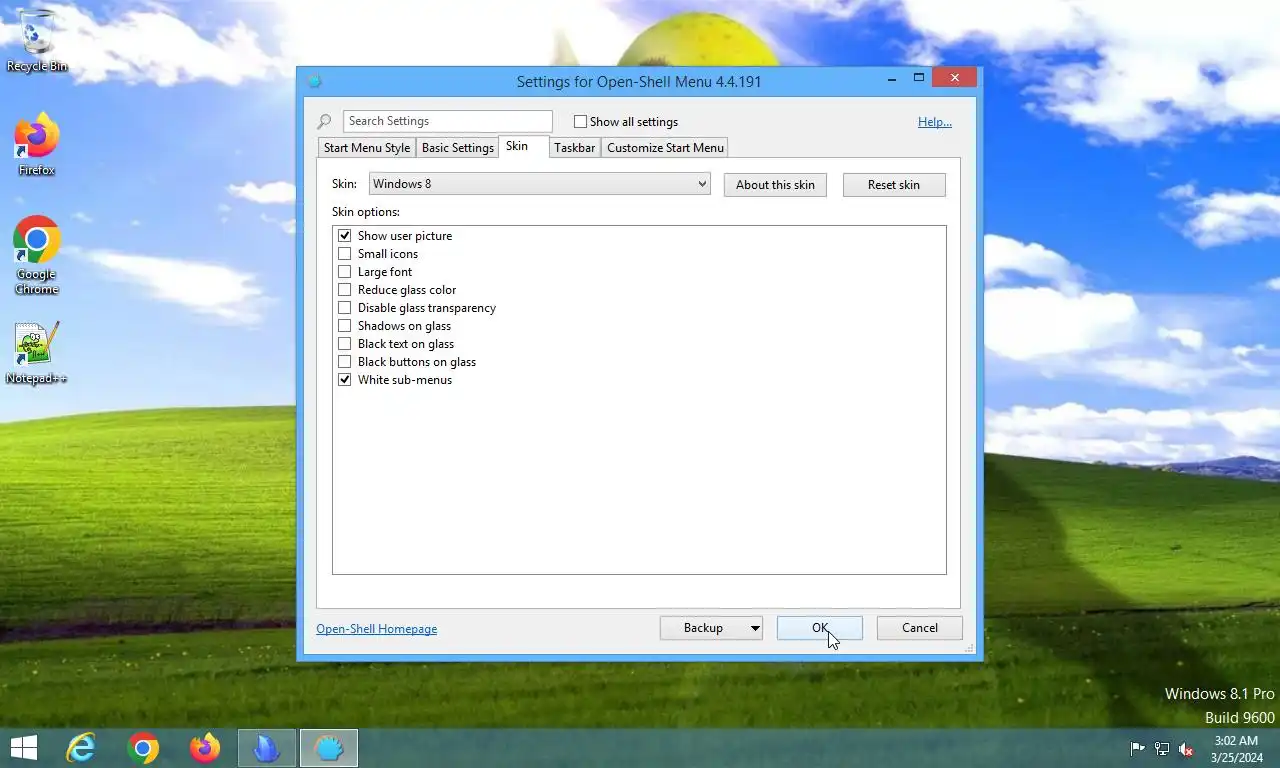This screenshot has height=768, width=1280.
Task: Select the Notepad++ desktop shortcut
Action: (x=37, y=353)
